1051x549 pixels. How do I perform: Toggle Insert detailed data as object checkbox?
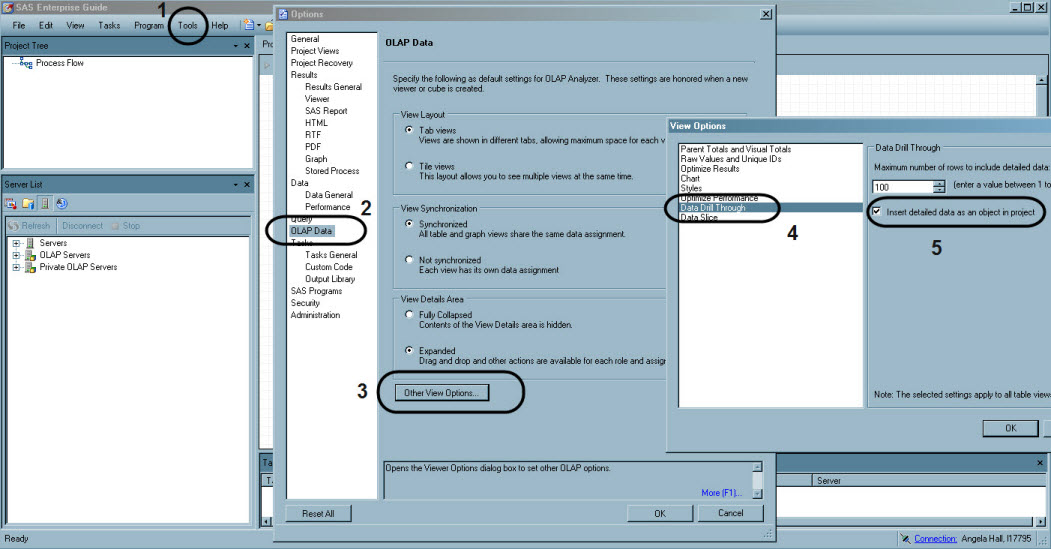coord(876,212)
